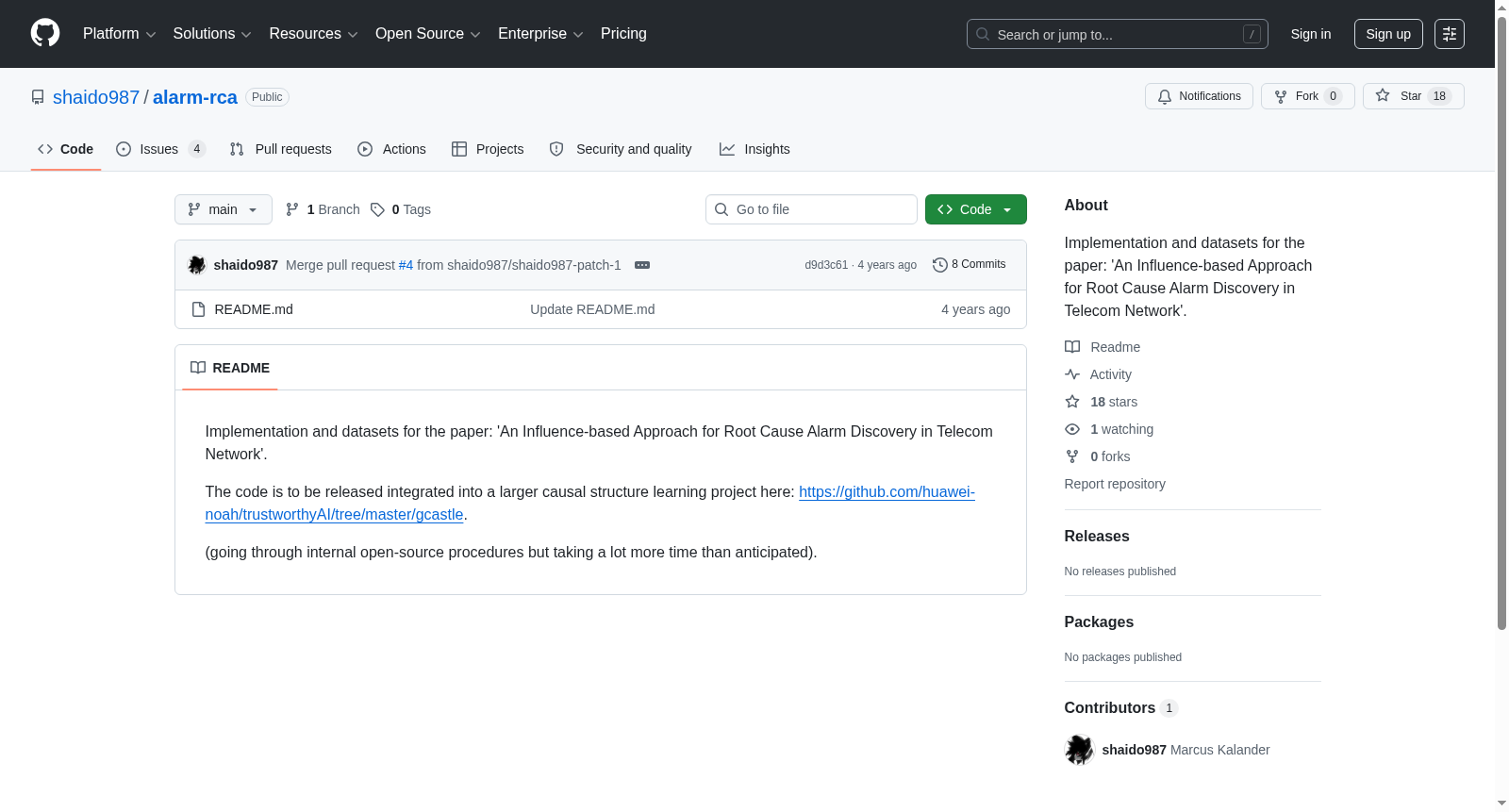Open the shaido987 commit author link
This screenshot has height=812, width=1509.
246,265
